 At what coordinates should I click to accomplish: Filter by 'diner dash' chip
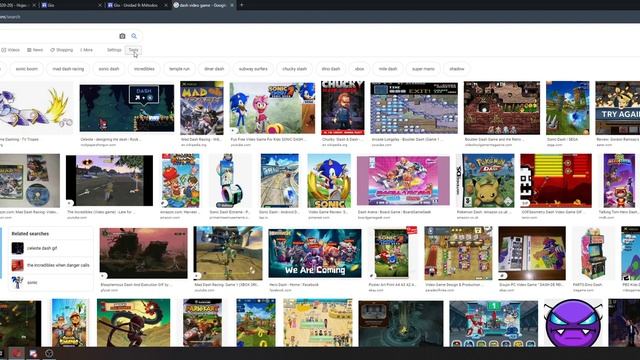point(214,69)
